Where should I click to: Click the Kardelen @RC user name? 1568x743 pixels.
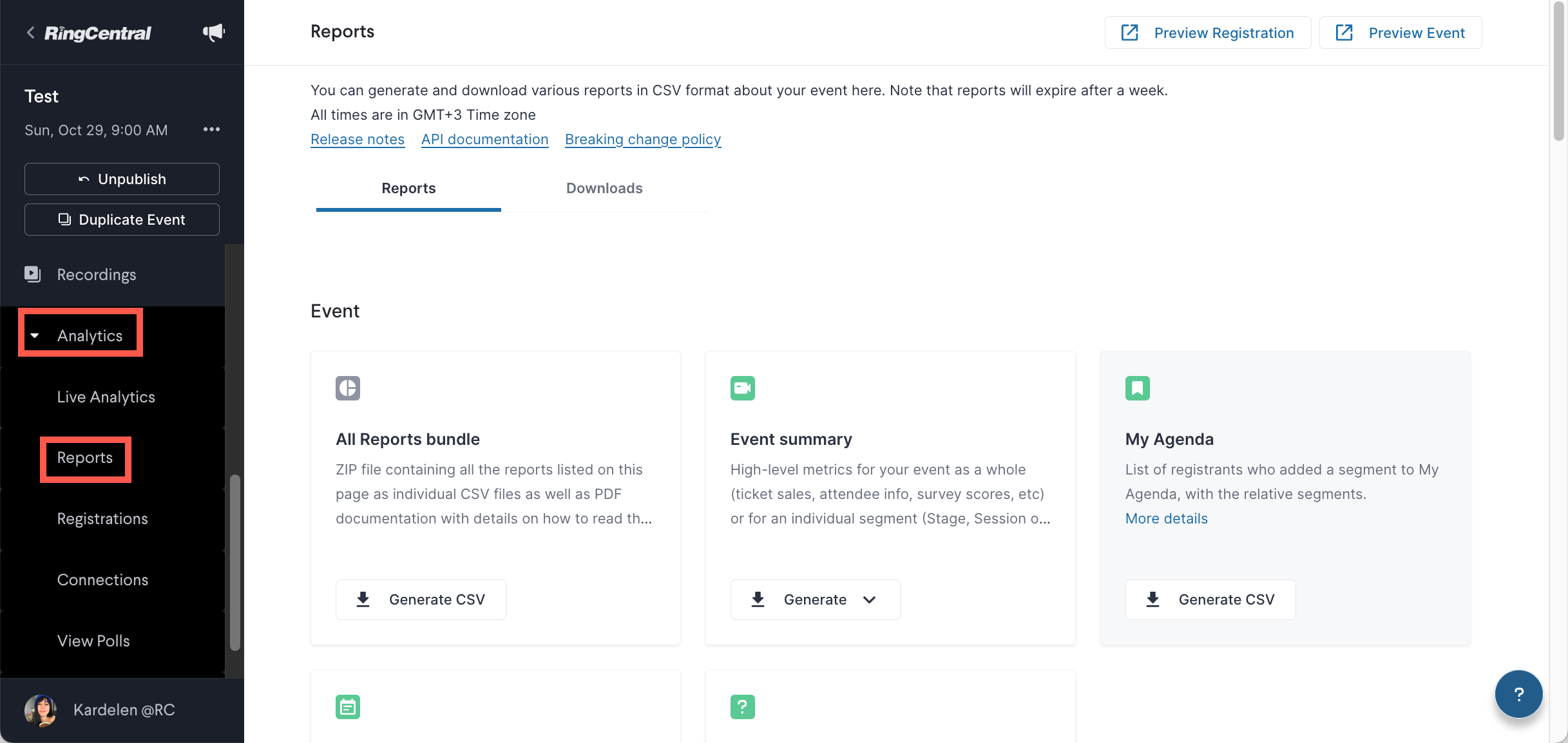(x=124, y=710)
